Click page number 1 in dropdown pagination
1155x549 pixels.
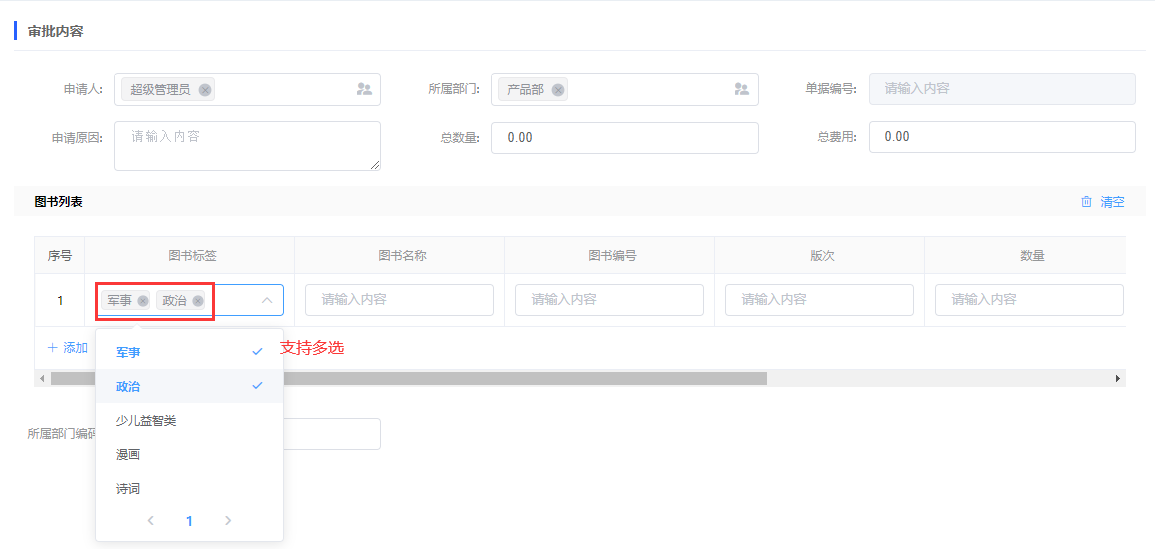point(189,521)
